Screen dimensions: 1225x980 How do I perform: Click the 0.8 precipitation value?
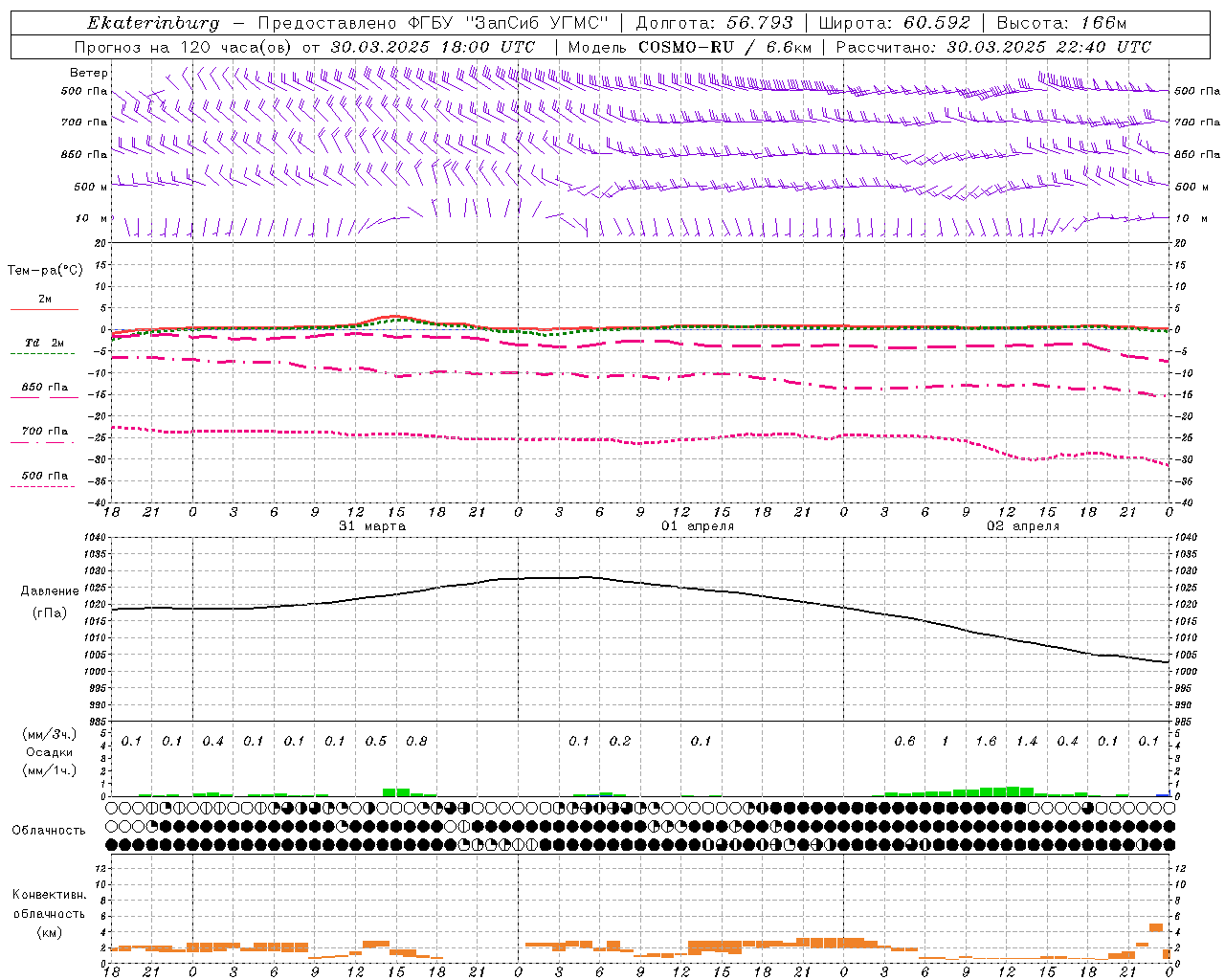click(x=416, y=742)
